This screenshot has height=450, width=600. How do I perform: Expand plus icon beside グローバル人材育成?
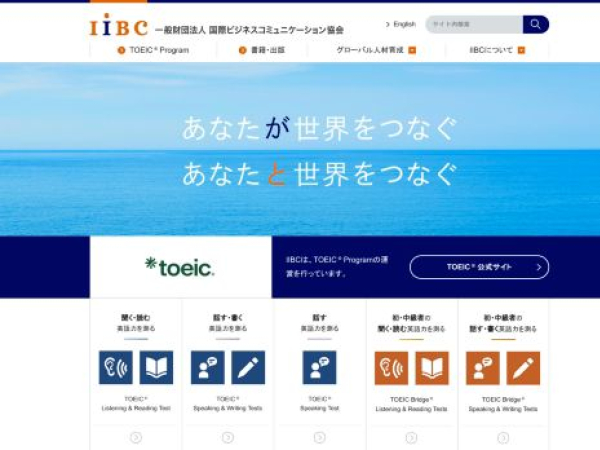tap(412, 50)
